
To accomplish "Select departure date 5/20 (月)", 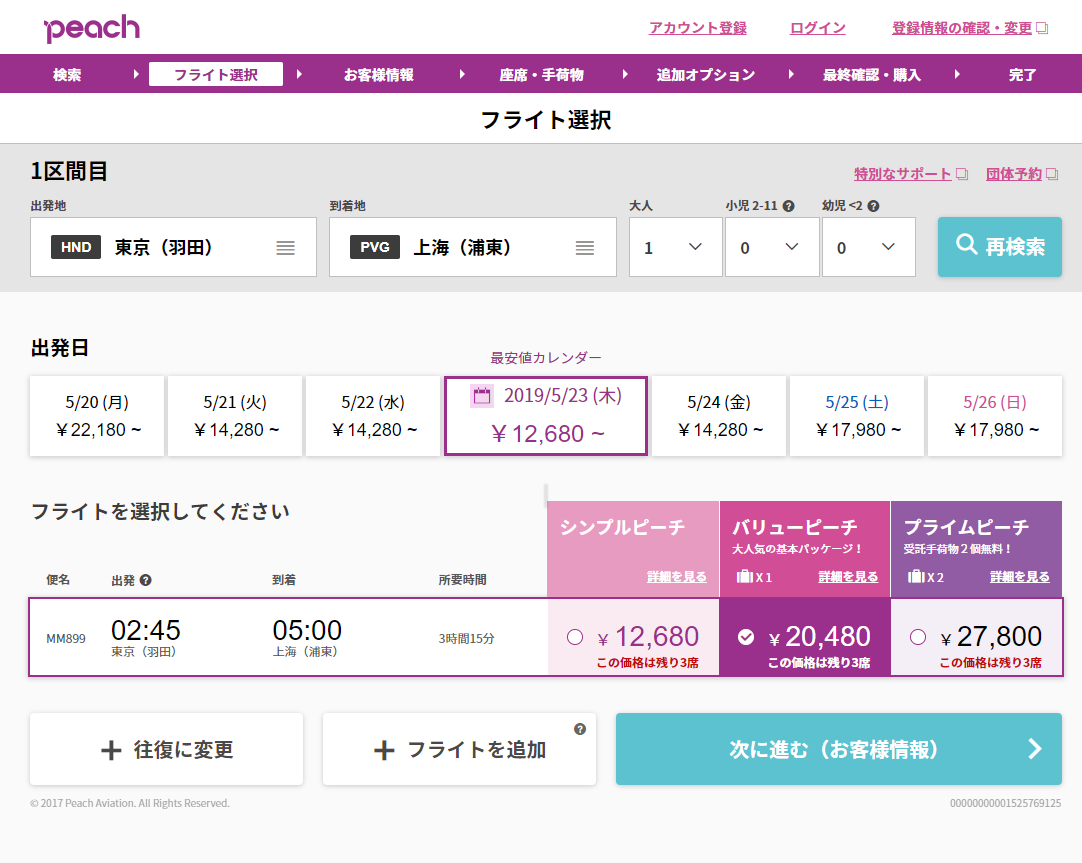I will click(x=97, y=416).
